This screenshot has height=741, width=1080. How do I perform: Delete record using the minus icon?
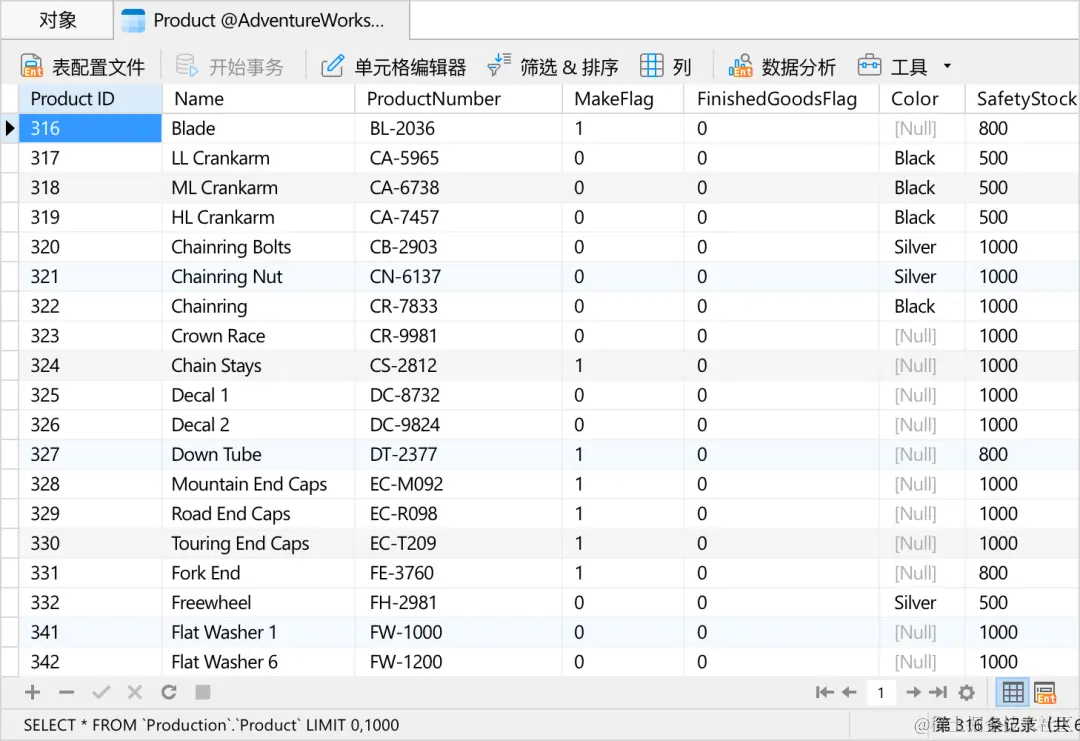(66, 692)
